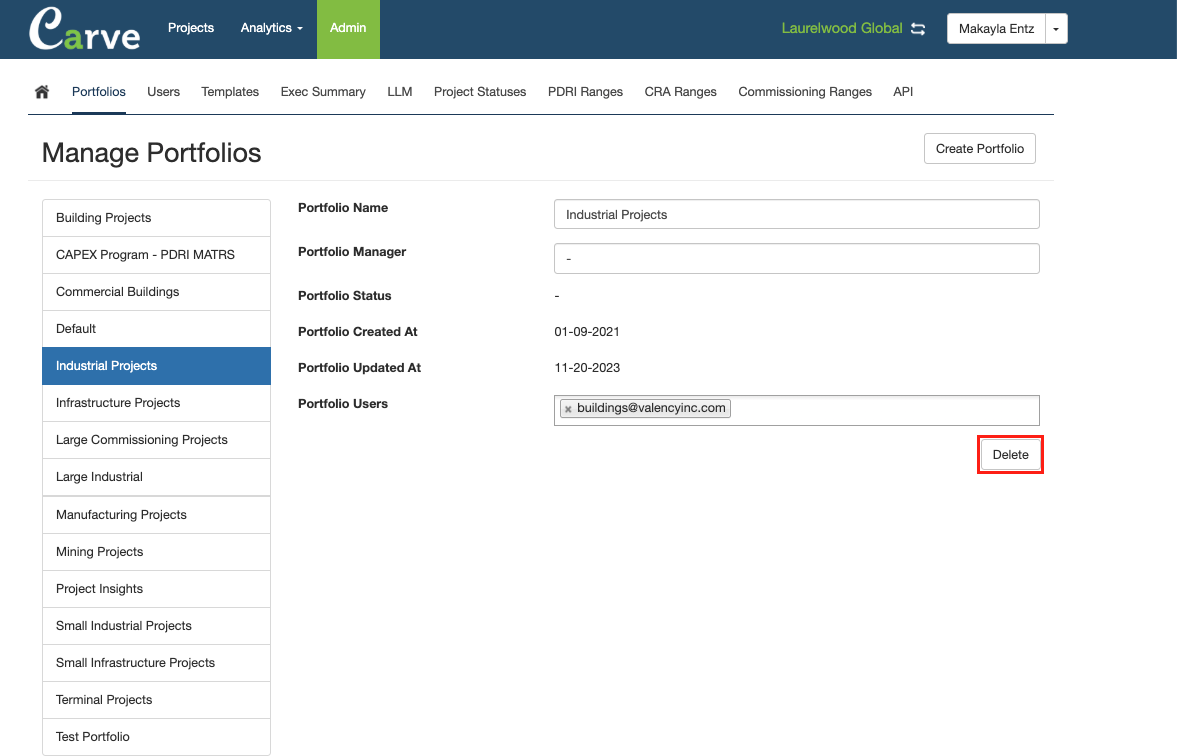This screenshot has width=1177, height=756.
Task: Select Mining Projects in the list
Action: pyautogui.click(x=156, y=552)
